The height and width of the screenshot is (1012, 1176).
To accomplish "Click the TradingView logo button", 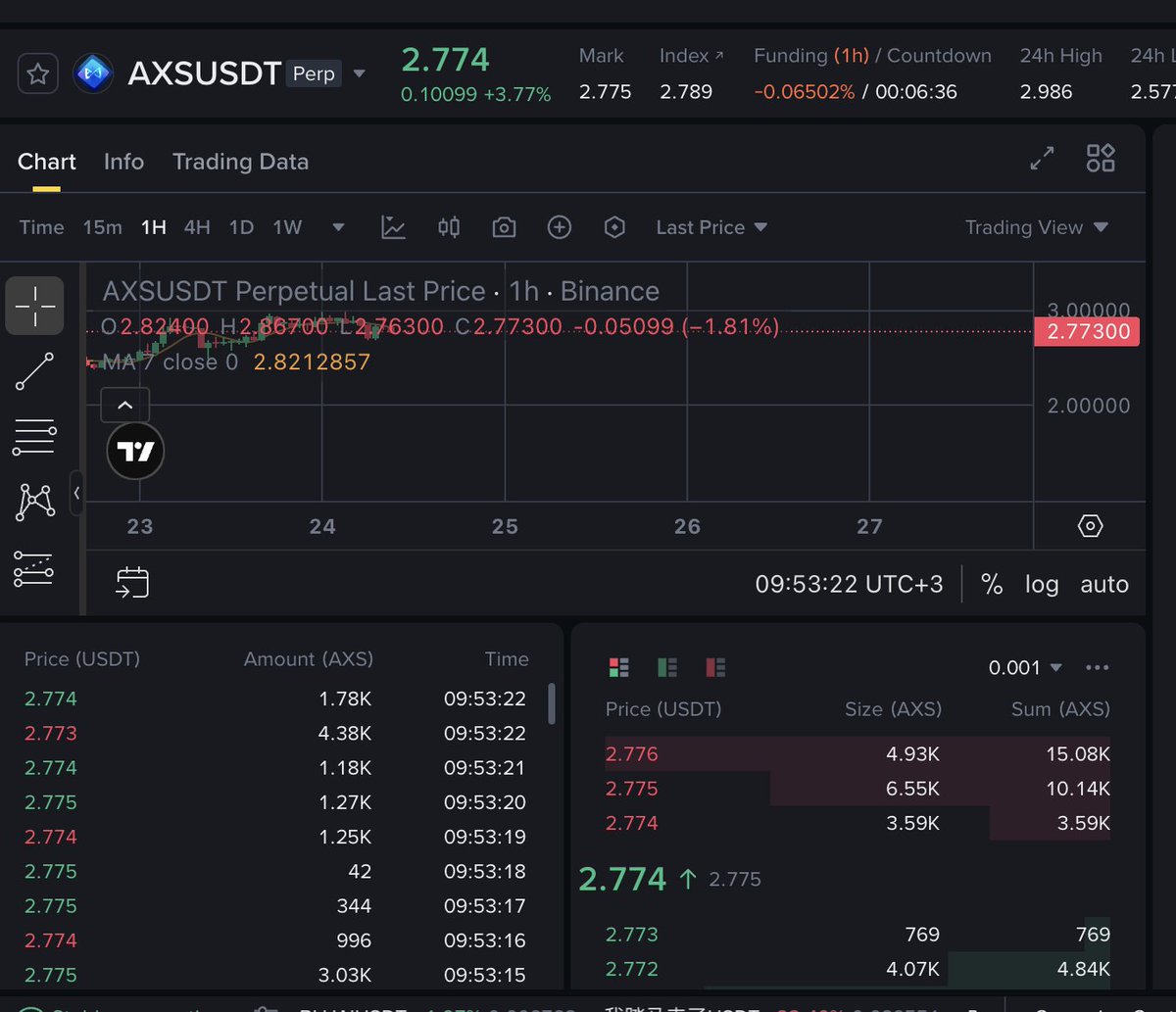I will coord(135,451).
